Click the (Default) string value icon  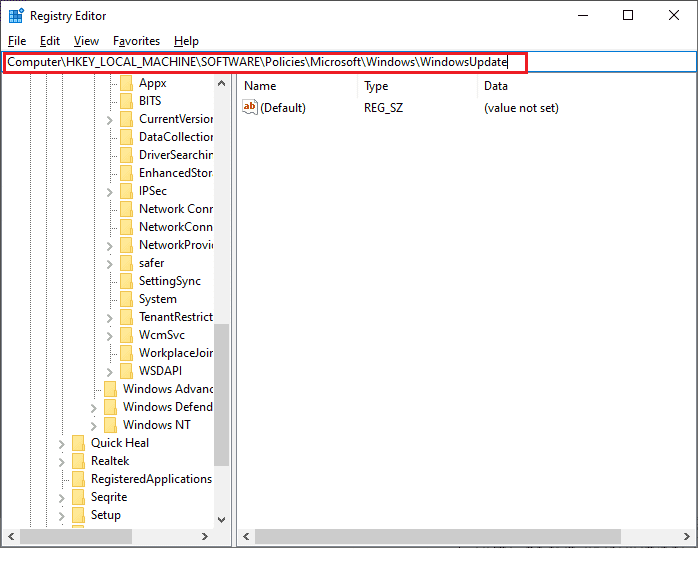click(250, 107)
